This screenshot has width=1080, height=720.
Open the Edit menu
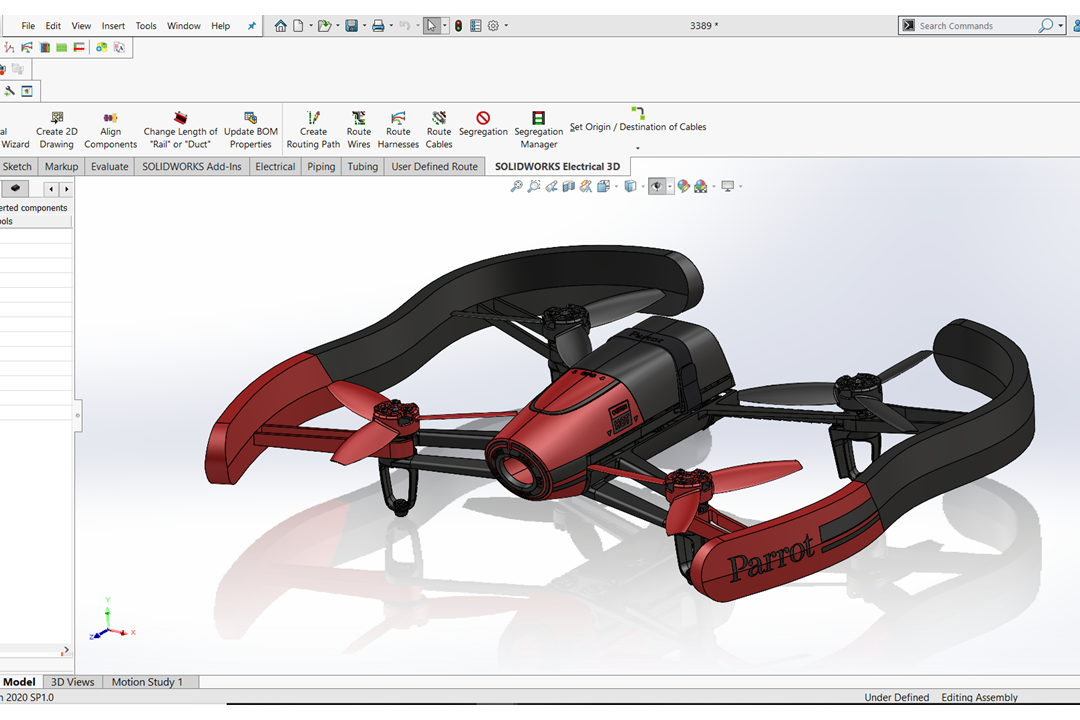[53, 25]
